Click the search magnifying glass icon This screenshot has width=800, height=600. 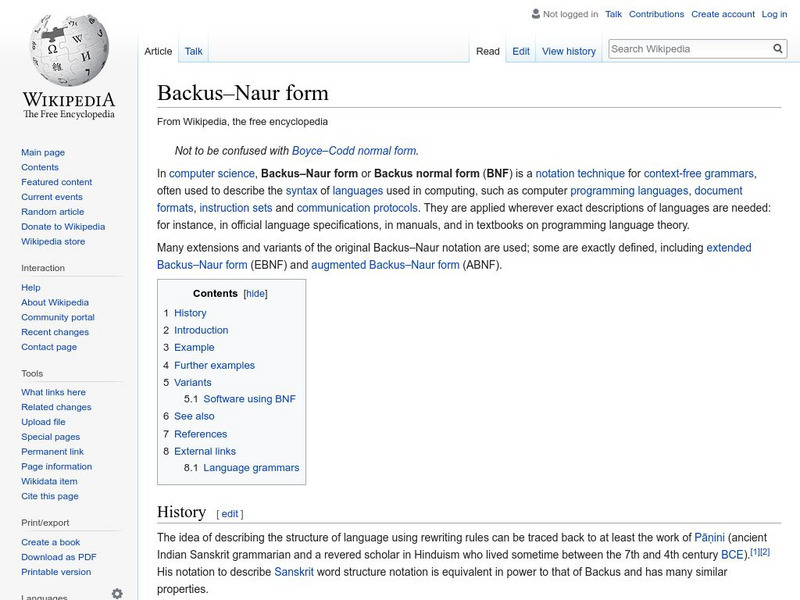pyautogui.click(x=777, y=47)
